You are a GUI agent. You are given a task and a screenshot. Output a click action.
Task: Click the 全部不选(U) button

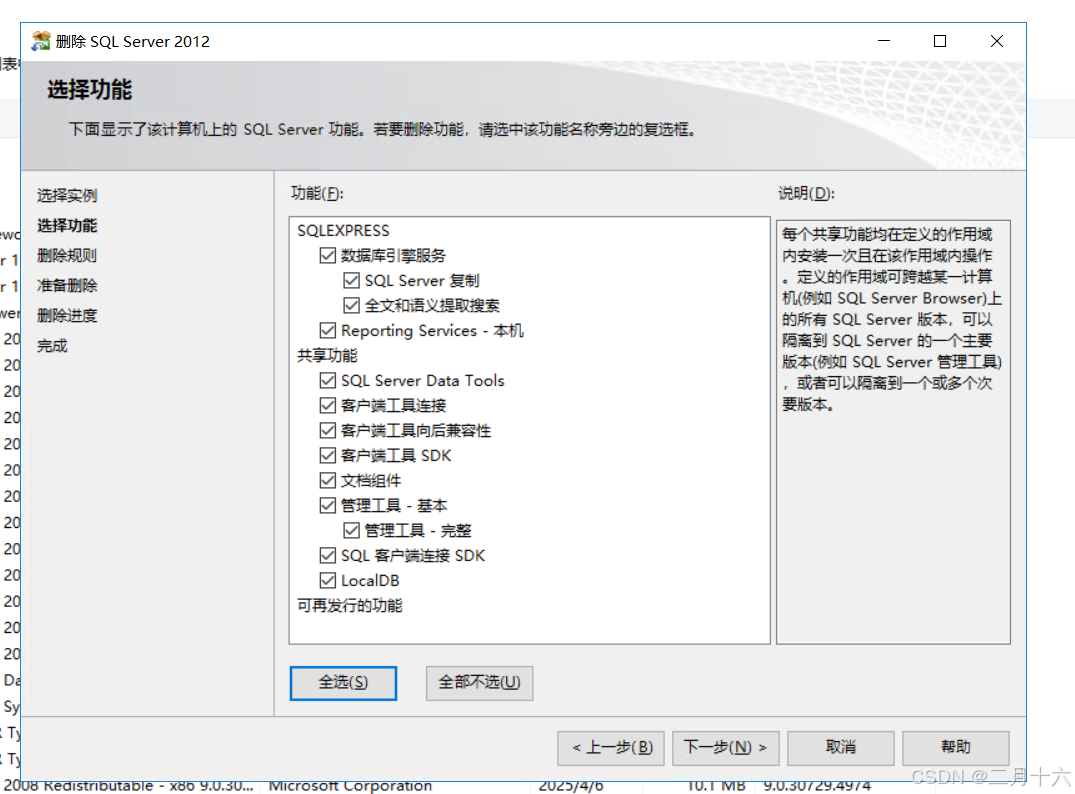(479, 683)
